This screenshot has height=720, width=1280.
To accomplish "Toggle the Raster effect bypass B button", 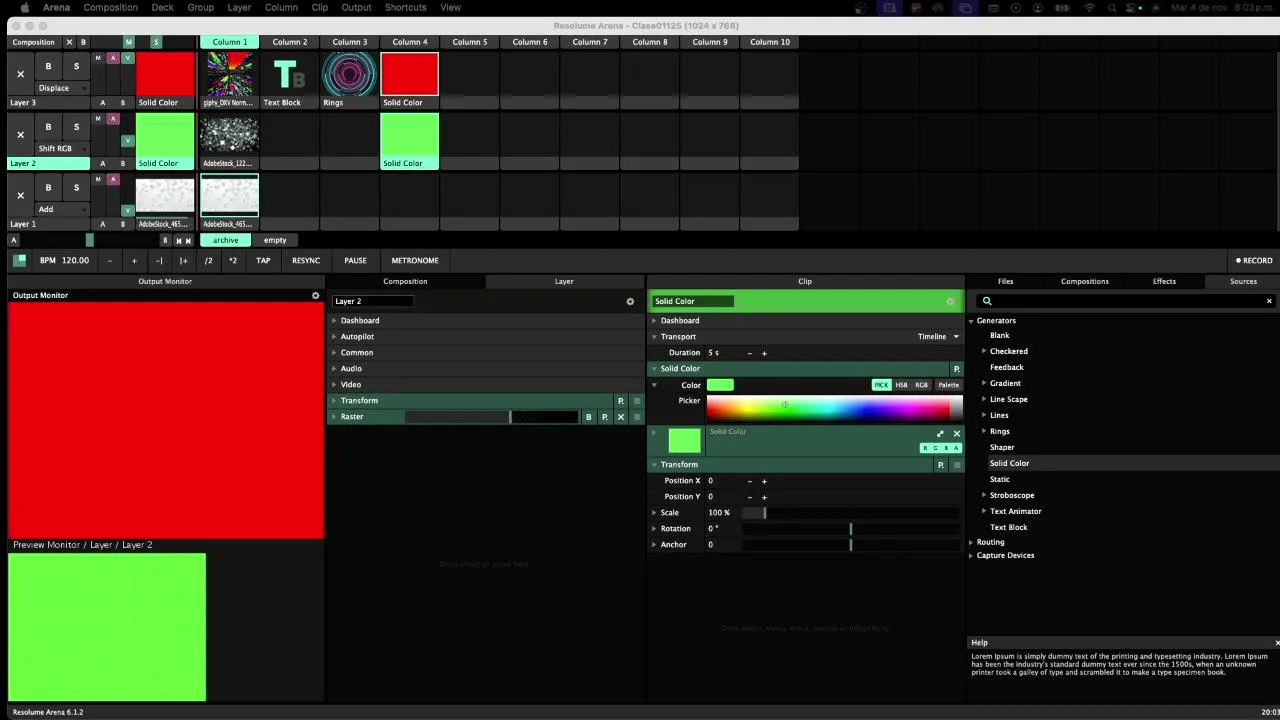I will pyautogui.click(x=589, y=417).
